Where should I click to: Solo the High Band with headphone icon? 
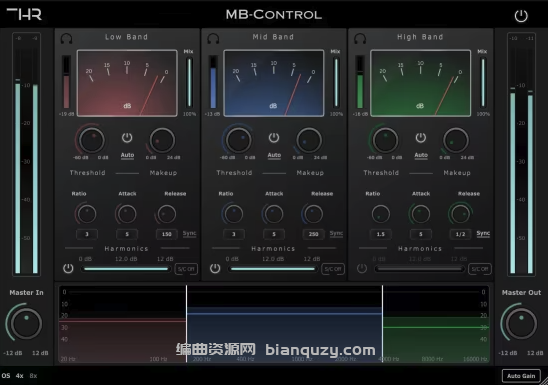360,38
